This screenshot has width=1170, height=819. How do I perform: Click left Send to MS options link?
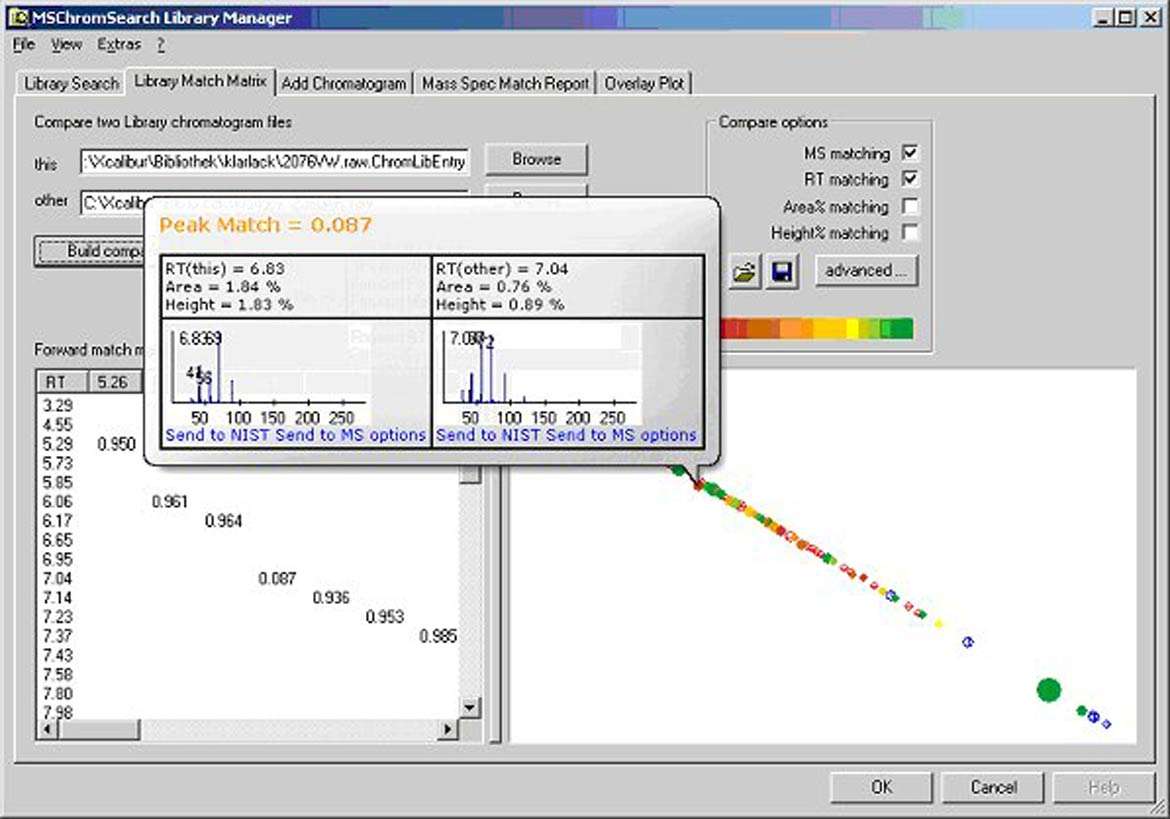click(x=351, y=435)
